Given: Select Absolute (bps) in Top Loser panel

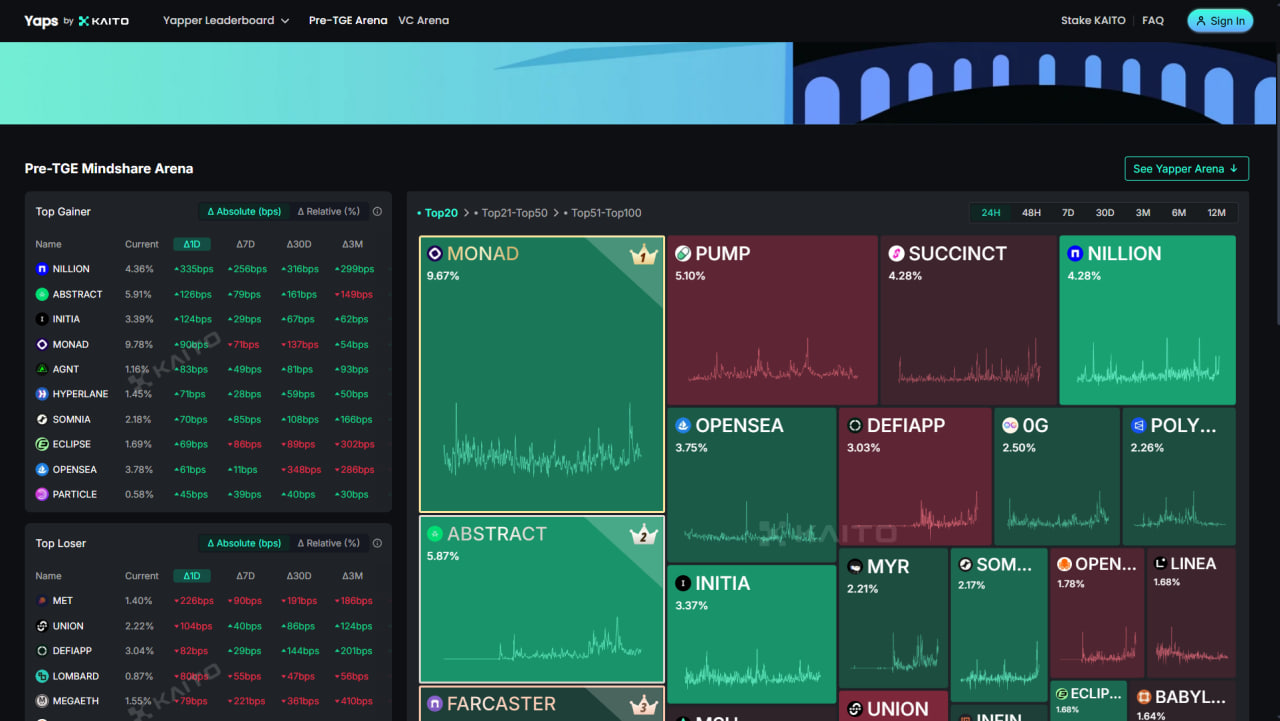Looking at the screenshot, I should [x=244, y=543].
